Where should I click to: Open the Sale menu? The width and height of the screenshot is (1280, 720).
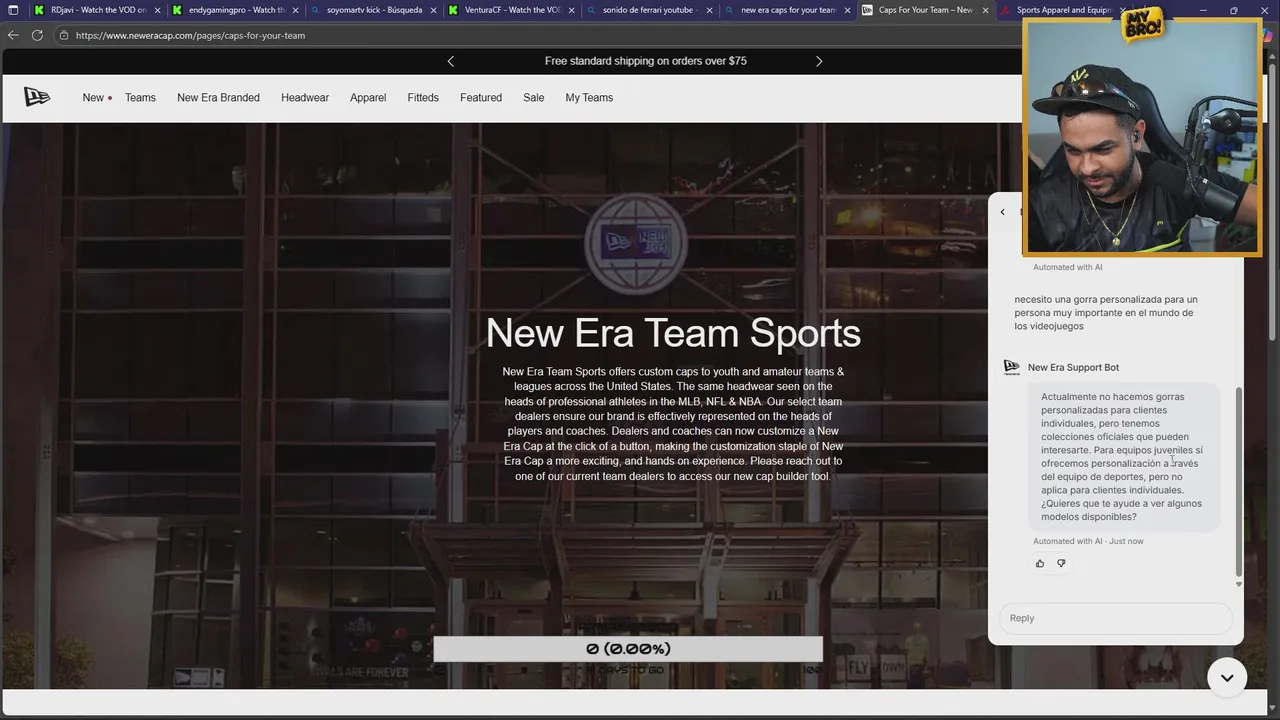point(534,98)
